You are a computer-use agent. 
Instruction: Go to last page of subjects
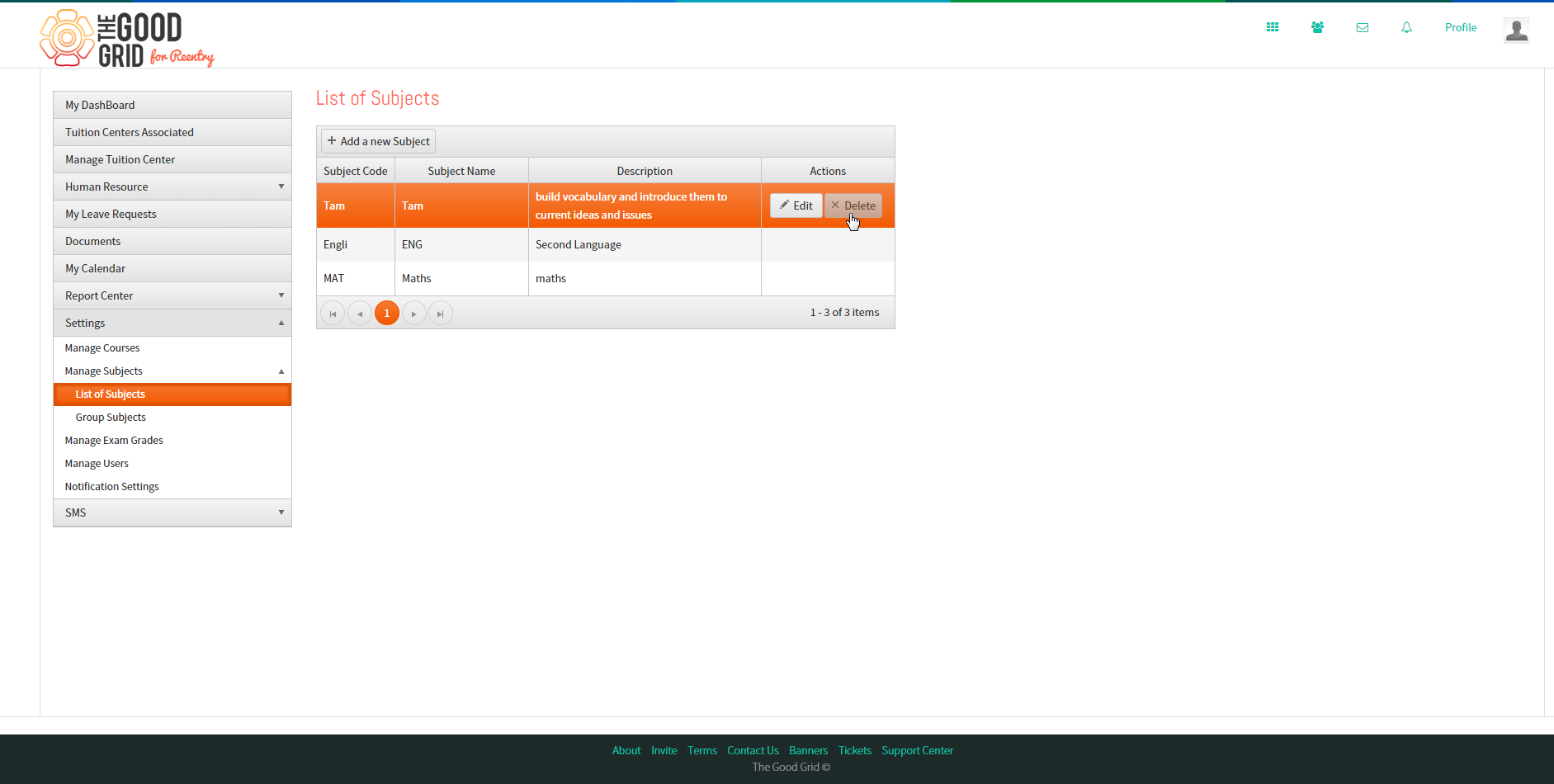coord(441,314)
